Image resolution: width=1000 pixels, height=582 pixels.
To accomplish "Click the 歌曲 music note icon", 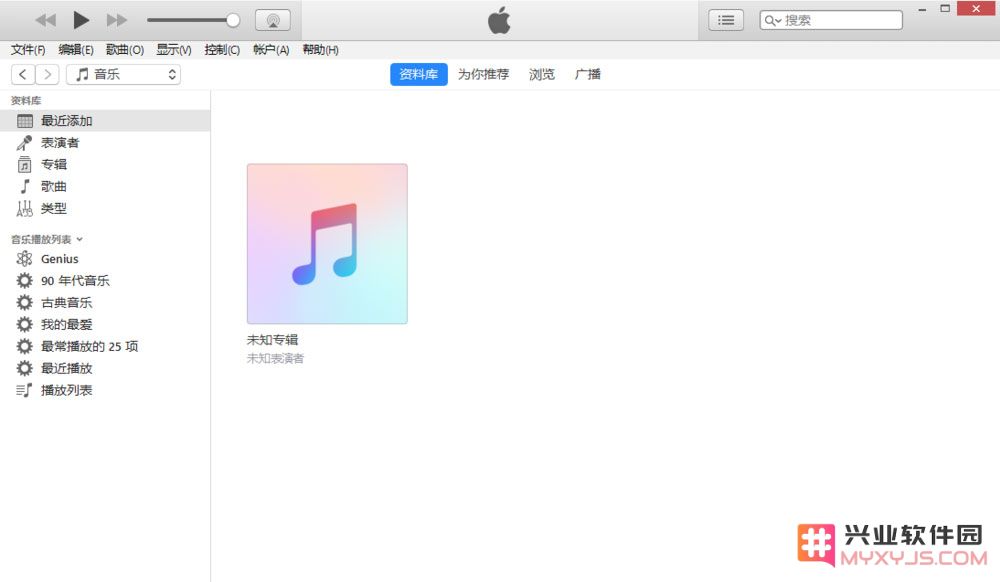I will click(x=25, y=186).
